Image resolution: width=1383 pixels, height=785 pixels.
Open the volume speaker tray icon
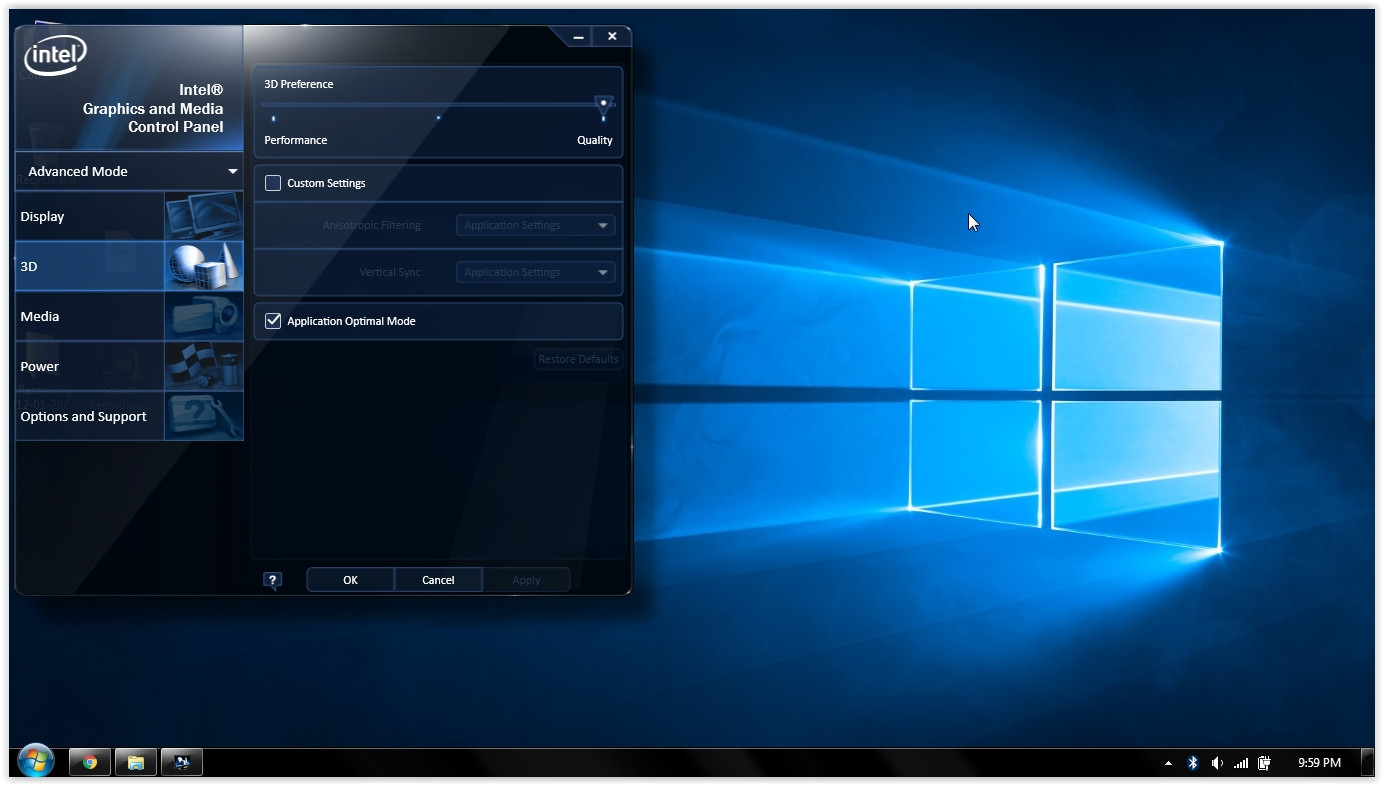pyautogui.click(x=1217, y=763)
